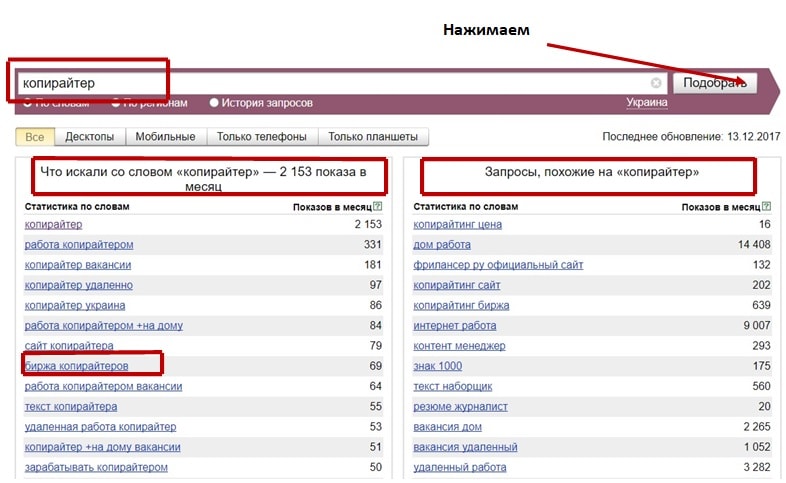
Task: Click the '9 007' impressions value
Action: 757,326
